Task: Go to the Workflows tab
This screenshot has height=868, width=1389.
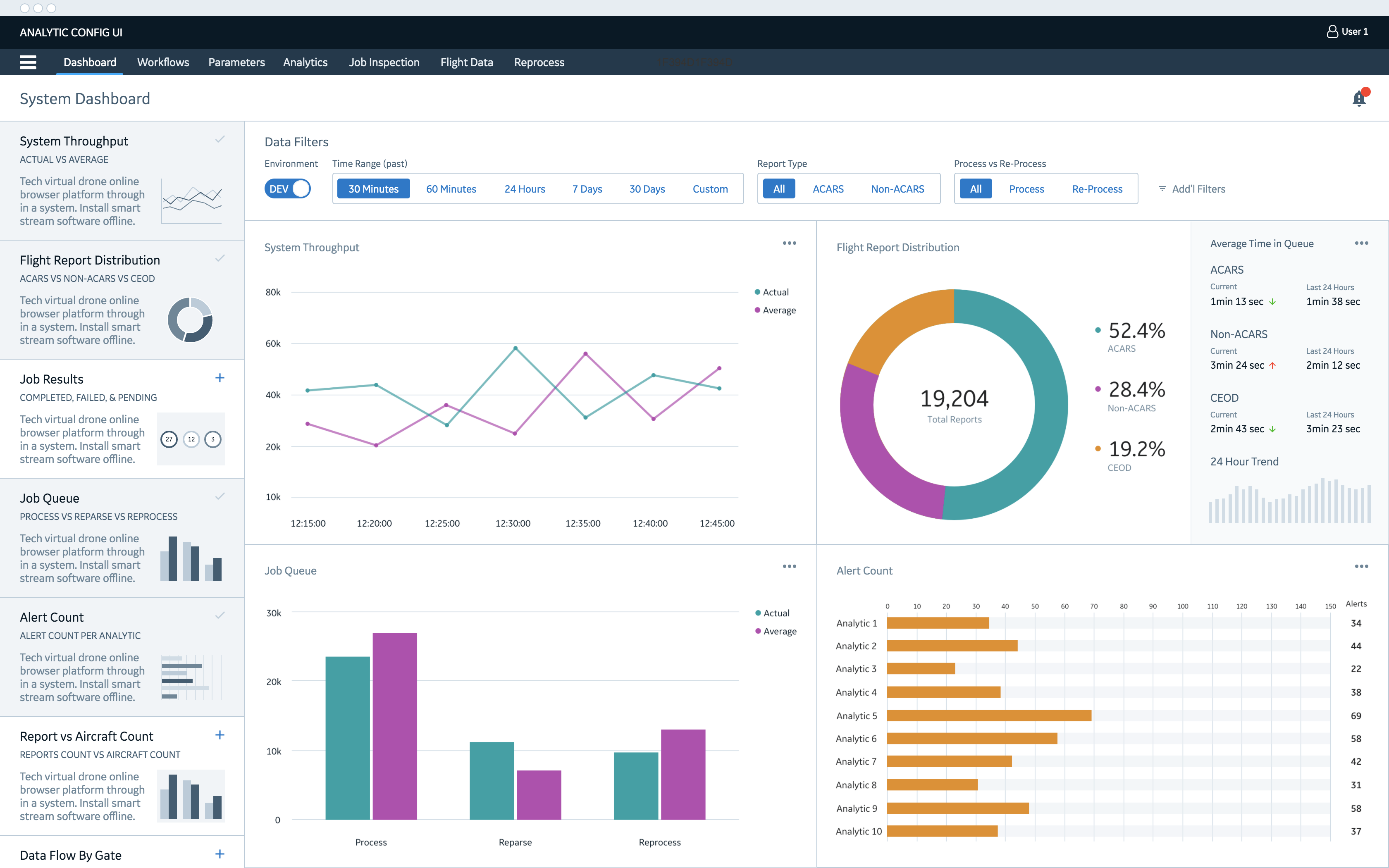Action: tap(163, 62)
